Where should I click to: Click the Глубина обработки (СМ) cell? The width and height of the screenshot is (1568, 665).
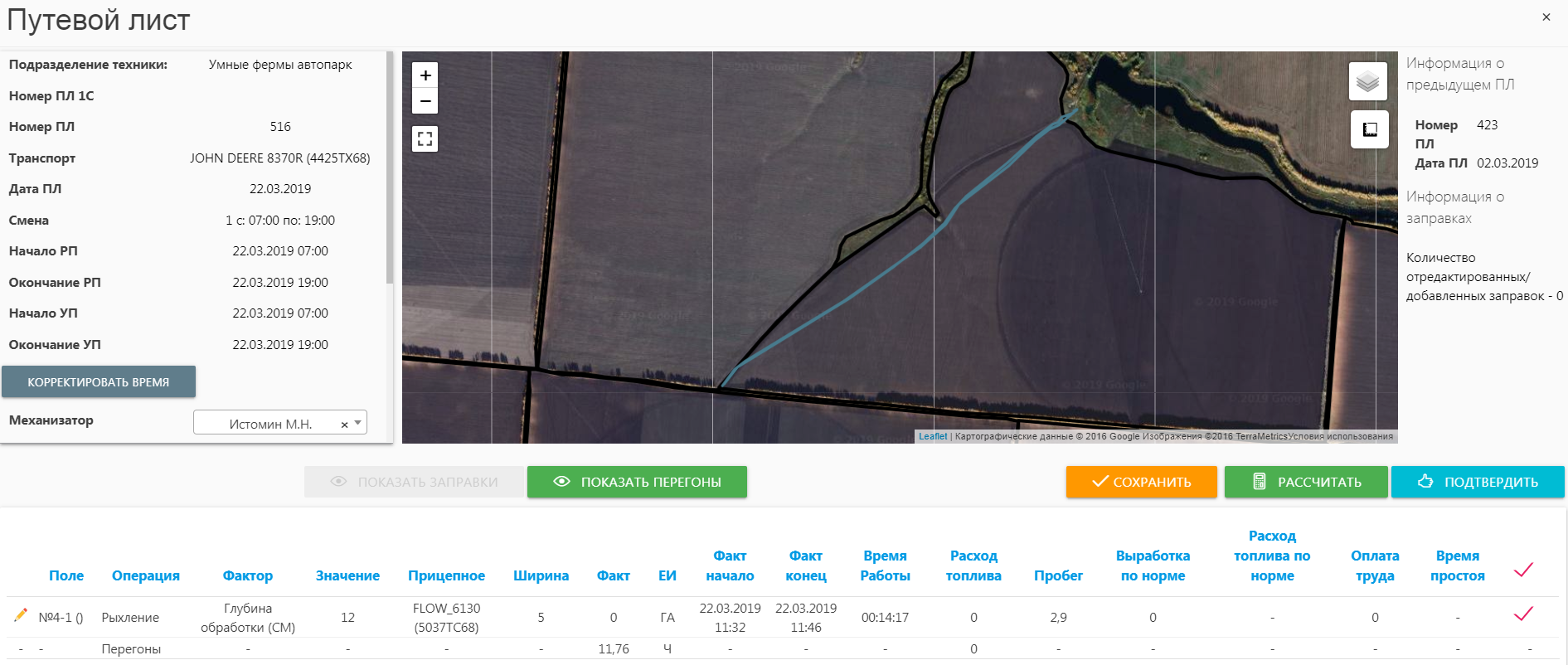(x=248, y=618)
